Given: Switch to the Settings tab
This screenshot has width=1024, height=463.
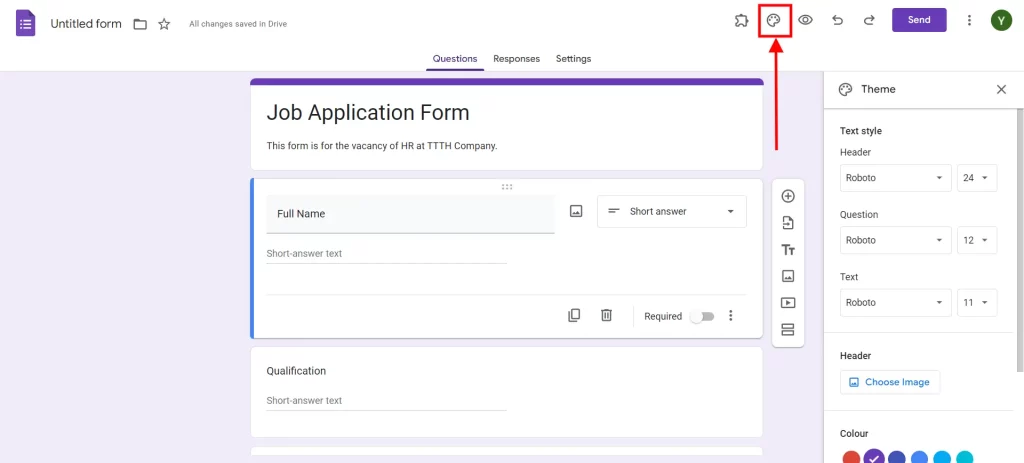Looking at the screenshot, I should pyautogui.click(x=573, y=59).
